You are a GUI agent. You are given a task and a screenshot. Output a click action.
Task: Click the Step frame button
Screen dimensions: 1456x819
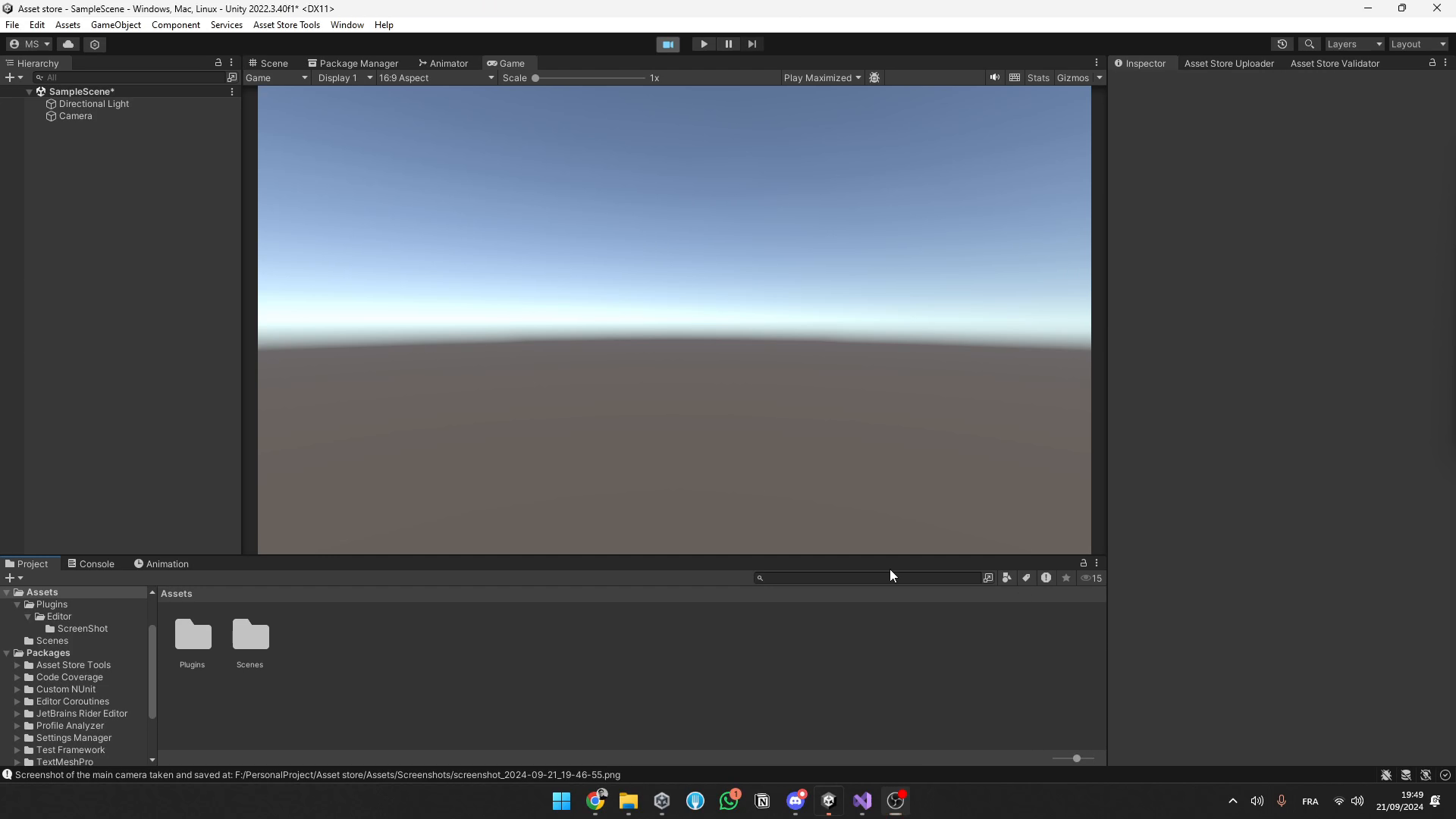pyautogui.click(x=752, y=44)
